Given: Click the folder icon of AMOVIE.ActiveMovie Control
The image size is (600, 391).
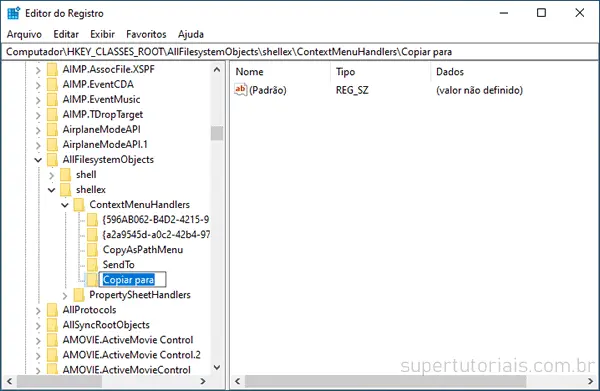Looking at the screenshot, I should click(52, 340).
